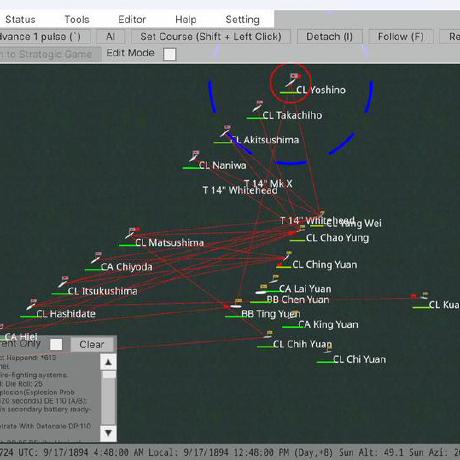Screen dimensions: 460x460
Task: Click the CL Chao Yung label
Action: click(338, 238)
